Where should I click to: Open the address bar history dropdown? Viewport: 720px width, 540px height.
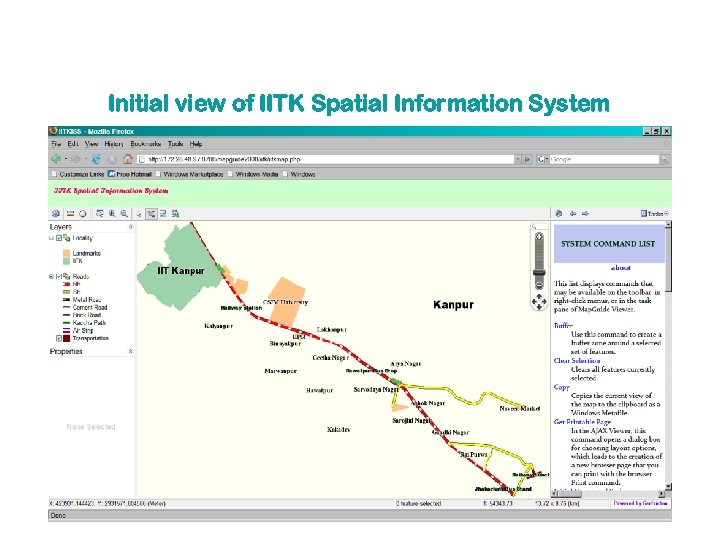click(518, 159)
